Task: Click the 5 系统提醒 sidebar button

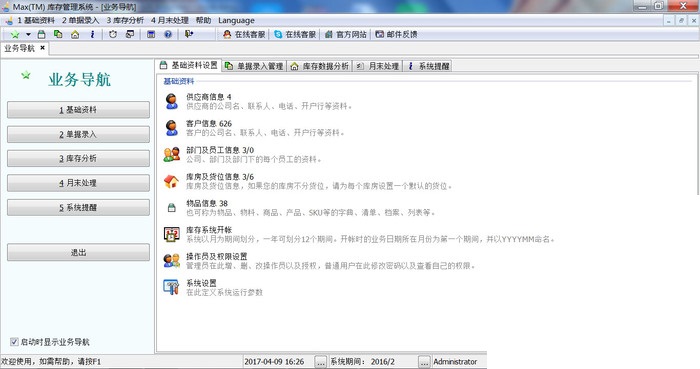Action: [78, 207]
